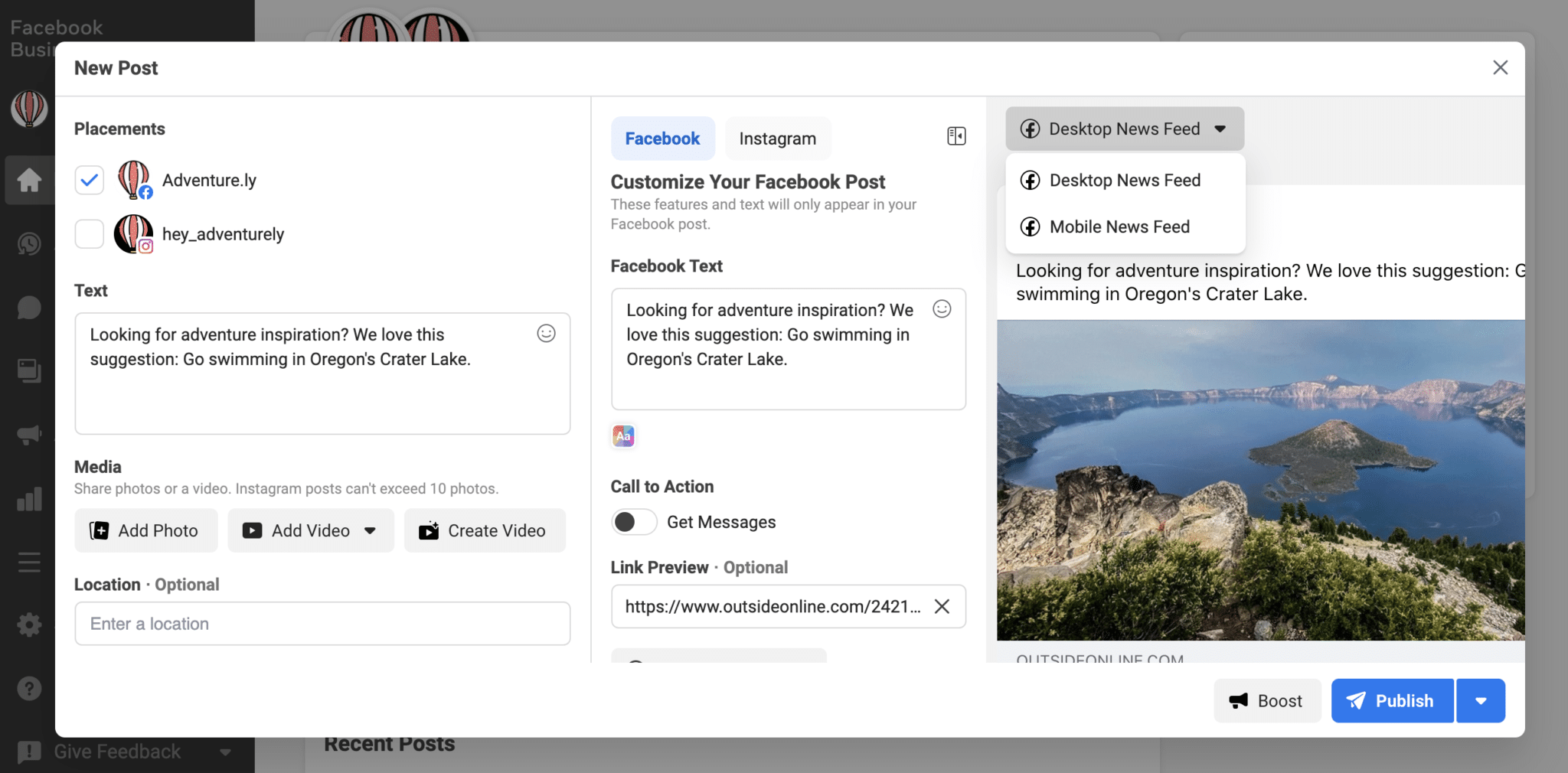
Task: Select the megaphone promotions icon
Action: pyautogui.click(x=29, y=434)
